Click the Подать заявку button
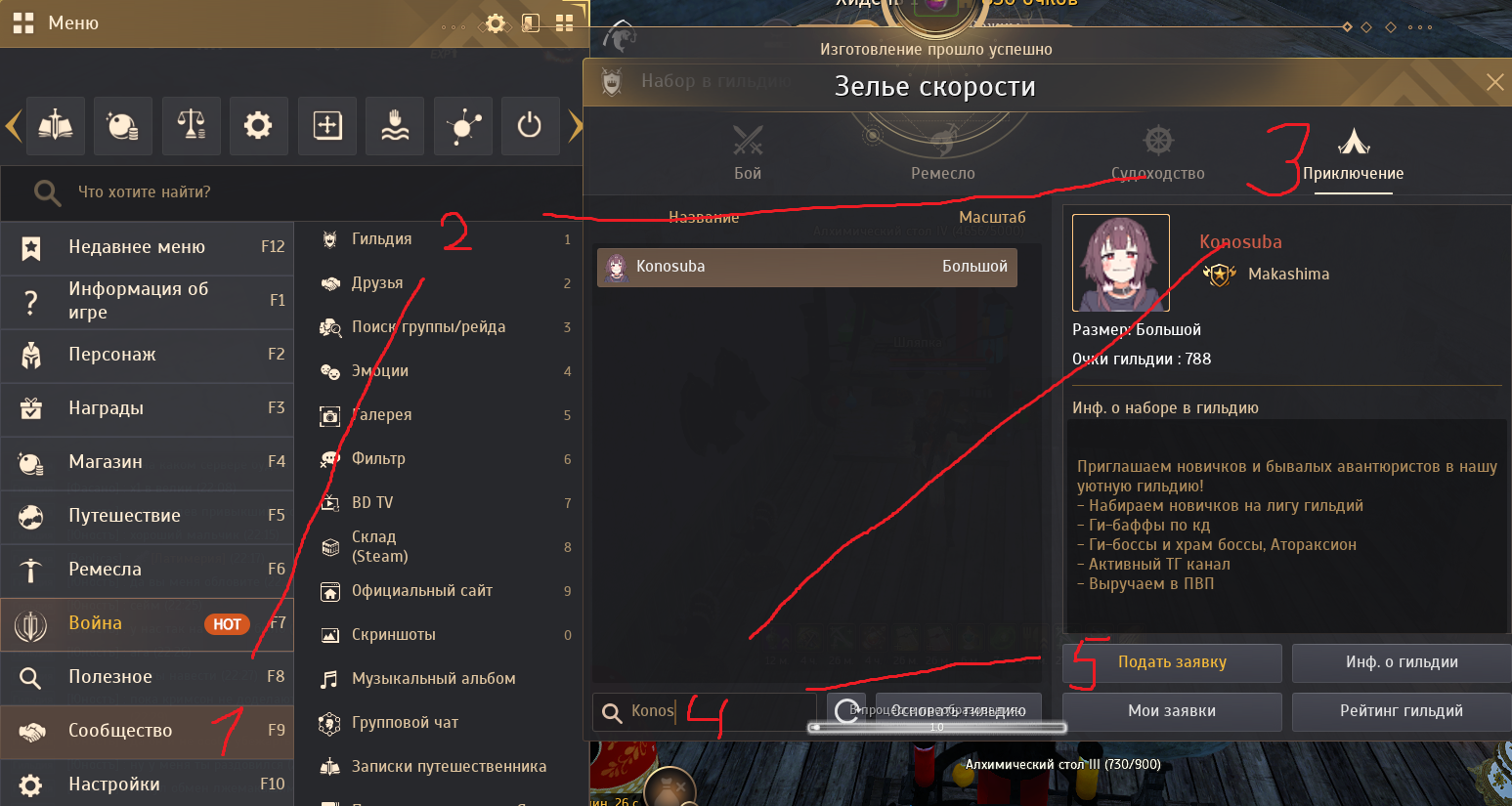The height and width of the screenshot is (806, 1512). click(x=1172, y=662)
